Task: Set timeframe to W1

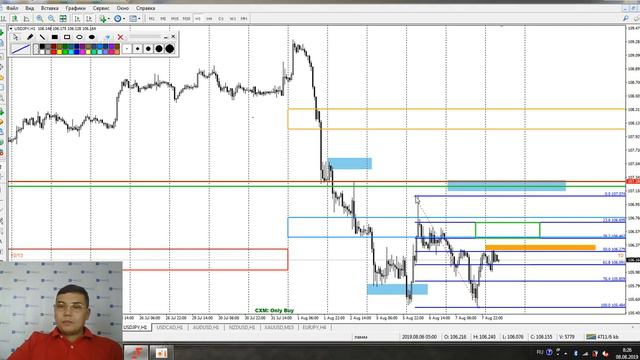Action: (x=233, y=19)
